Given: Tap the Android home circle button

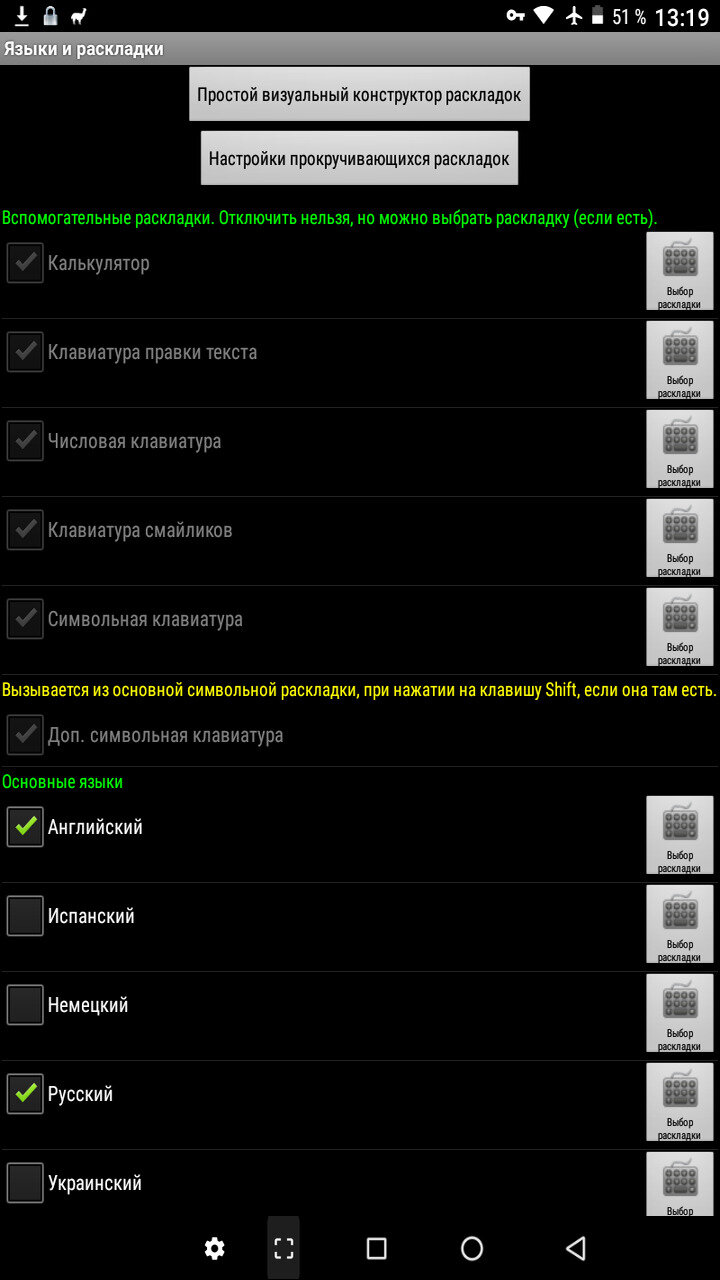Looking at the screenshot, I should [472, 1248].
